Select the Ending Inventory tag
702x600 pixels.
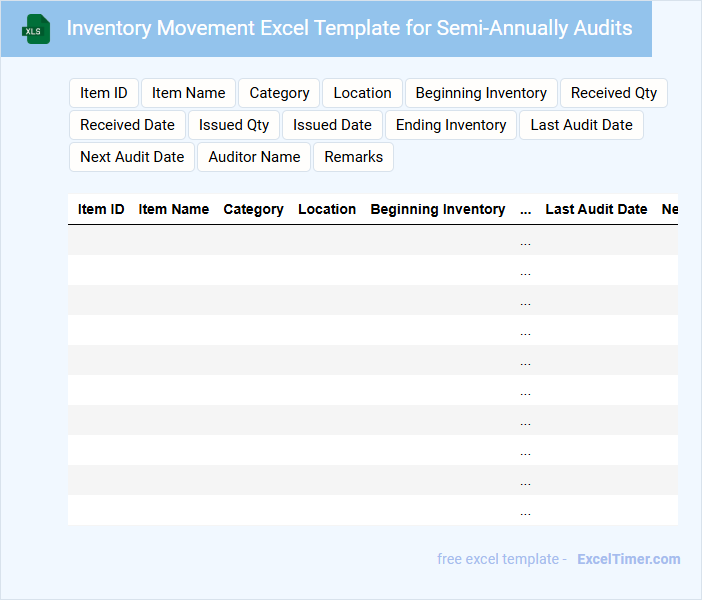[451, 125]
